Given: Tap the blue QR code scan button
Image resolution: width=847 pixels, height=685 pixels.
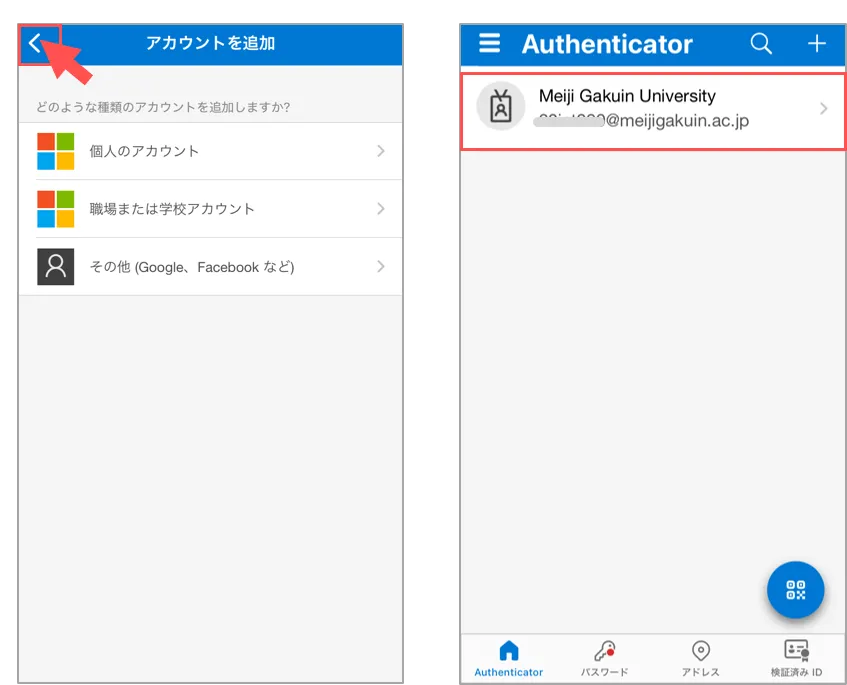Looking at the screenshot, I should (795, 589).
